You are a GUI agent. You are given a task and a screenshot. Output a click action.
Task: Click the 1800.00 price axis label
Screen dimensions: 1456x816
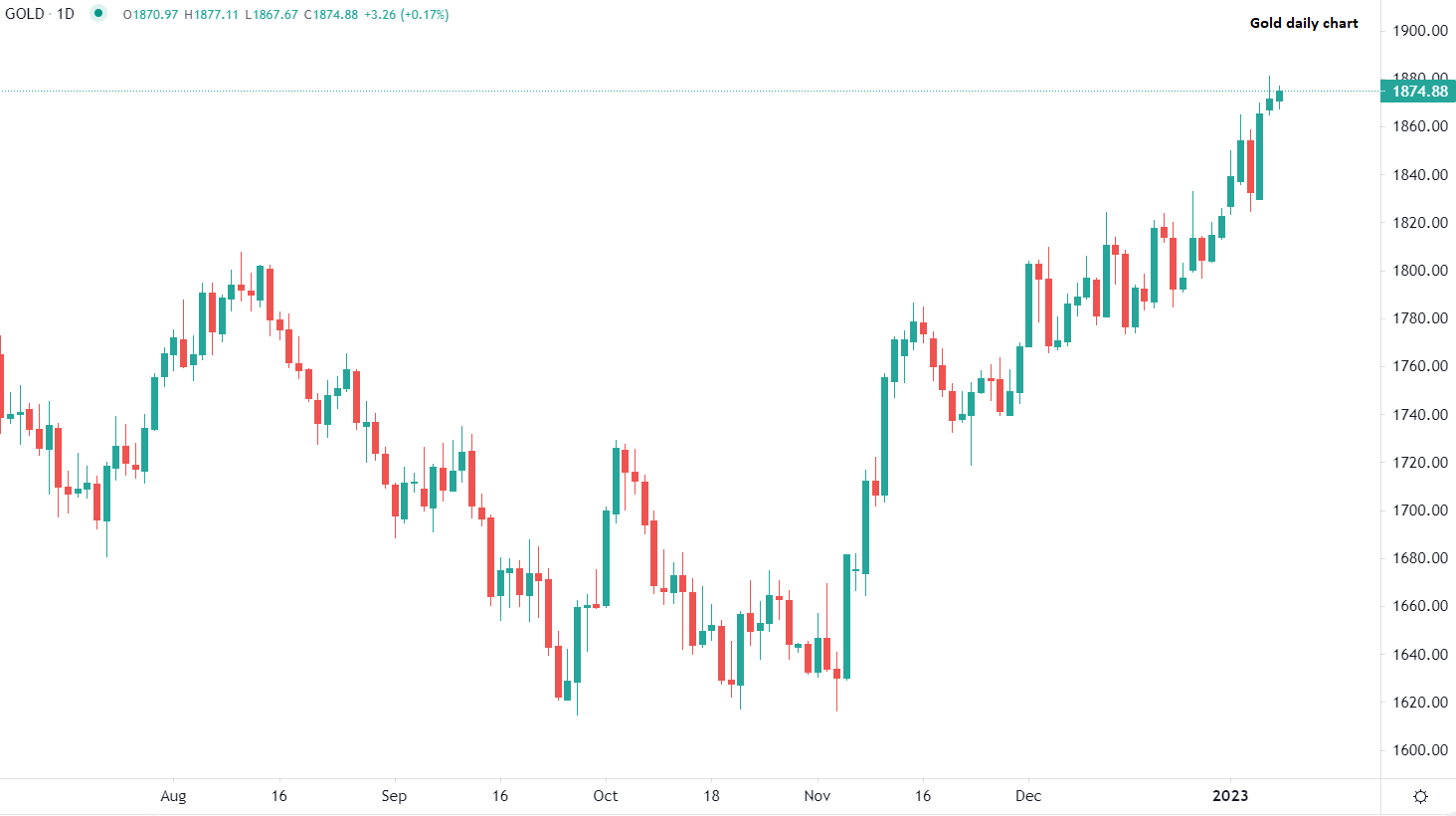tap(1419, 271)
